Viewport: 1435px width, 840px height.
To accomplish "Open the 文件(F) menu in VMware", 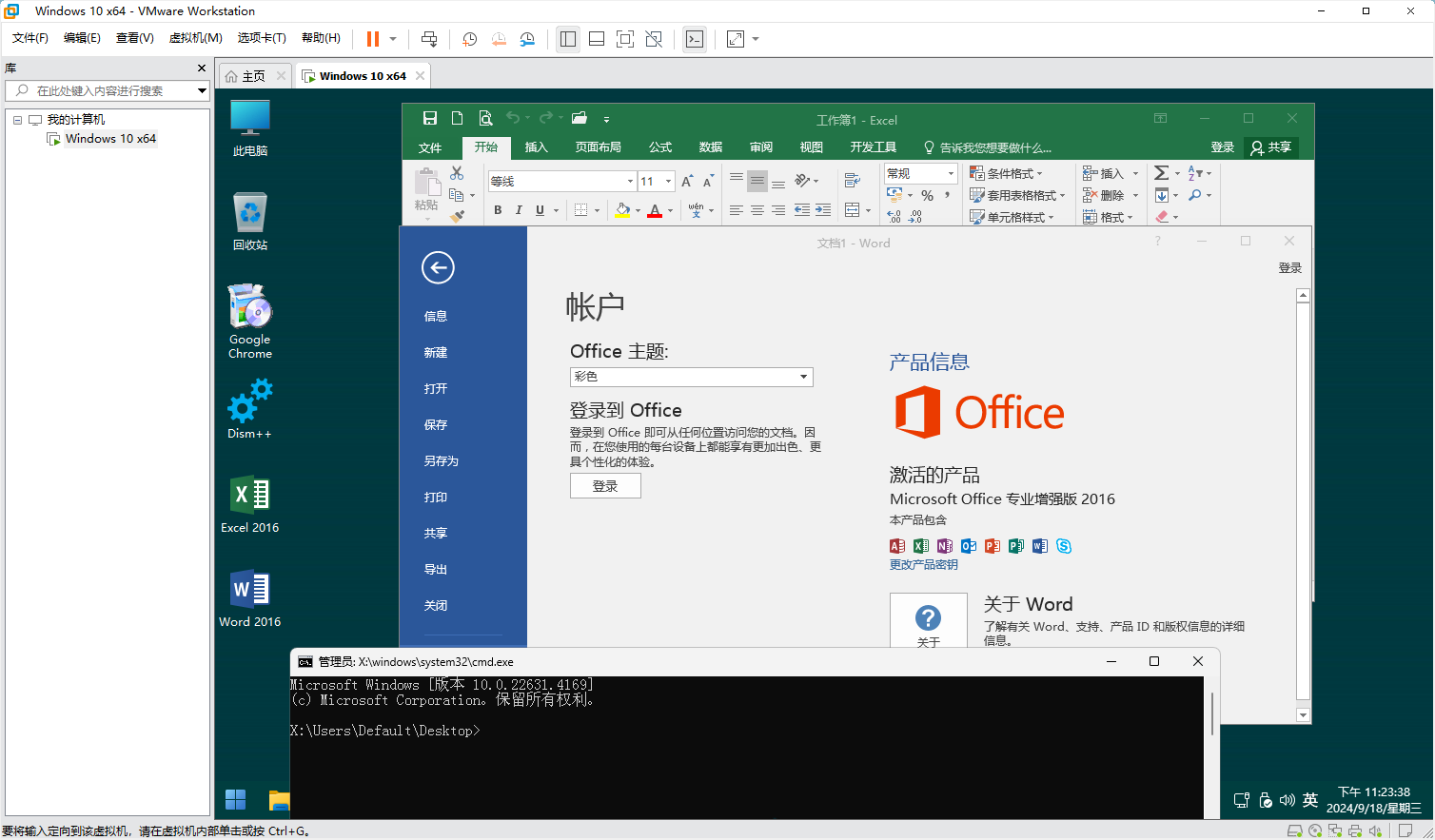I will tap(30, 38).
